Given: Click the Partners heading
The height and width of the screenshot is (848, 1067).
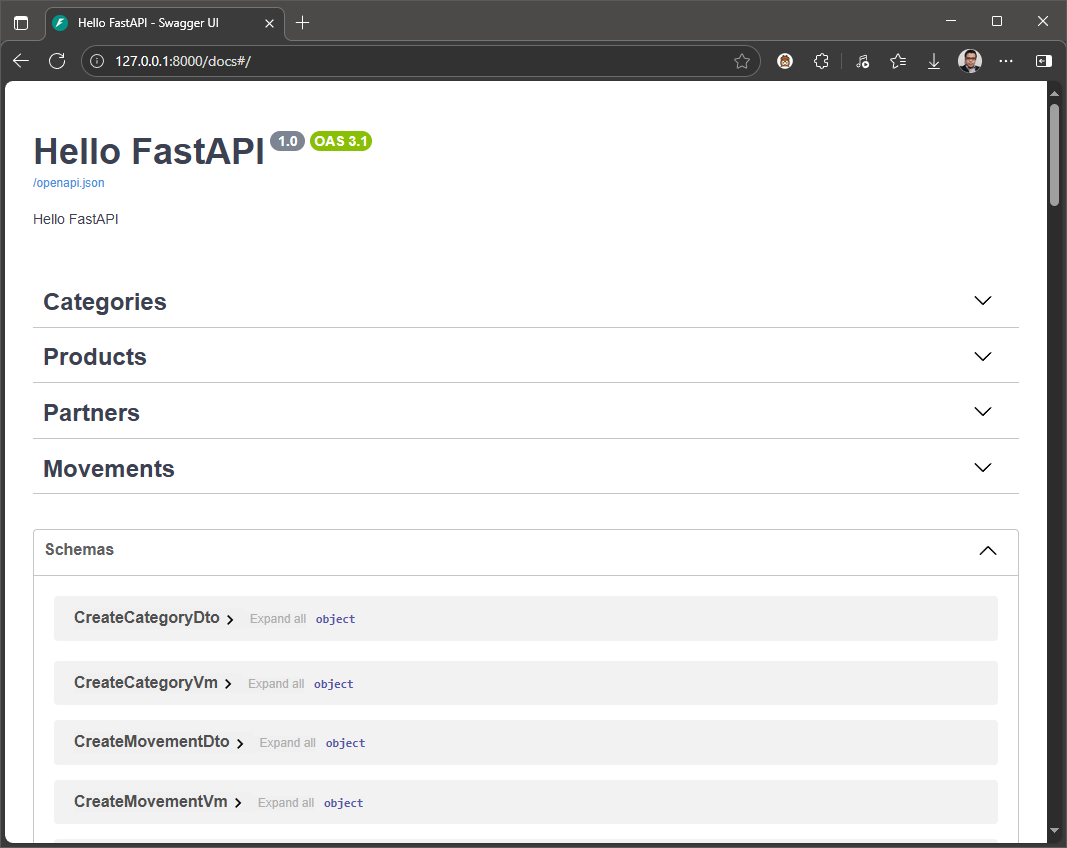Looking at the screenshot, I should pyautogui.click(x=91, y=412).
